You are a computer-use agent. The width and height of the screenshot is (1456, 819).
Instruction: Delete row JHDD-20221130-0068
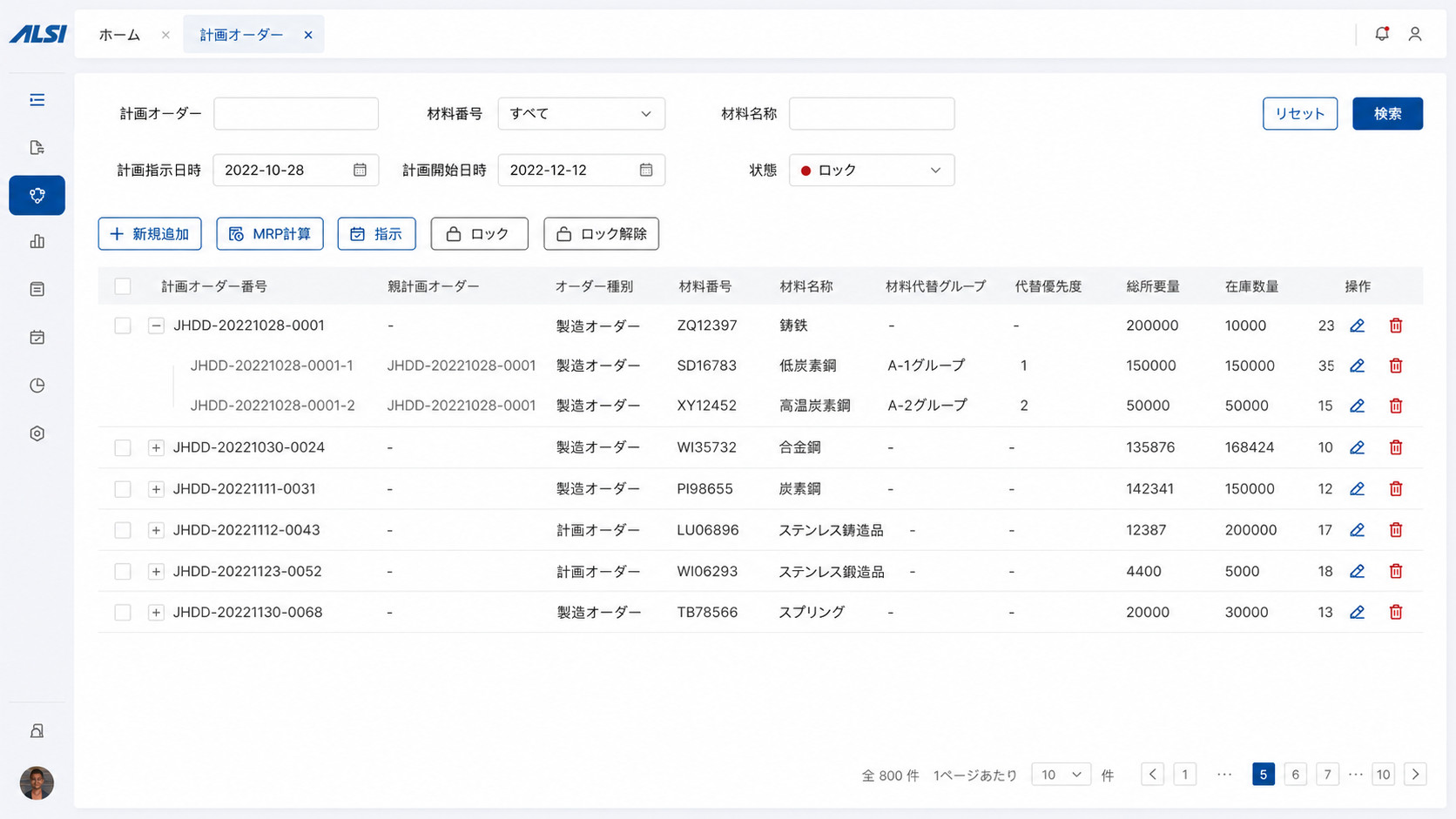(1396, 613)
